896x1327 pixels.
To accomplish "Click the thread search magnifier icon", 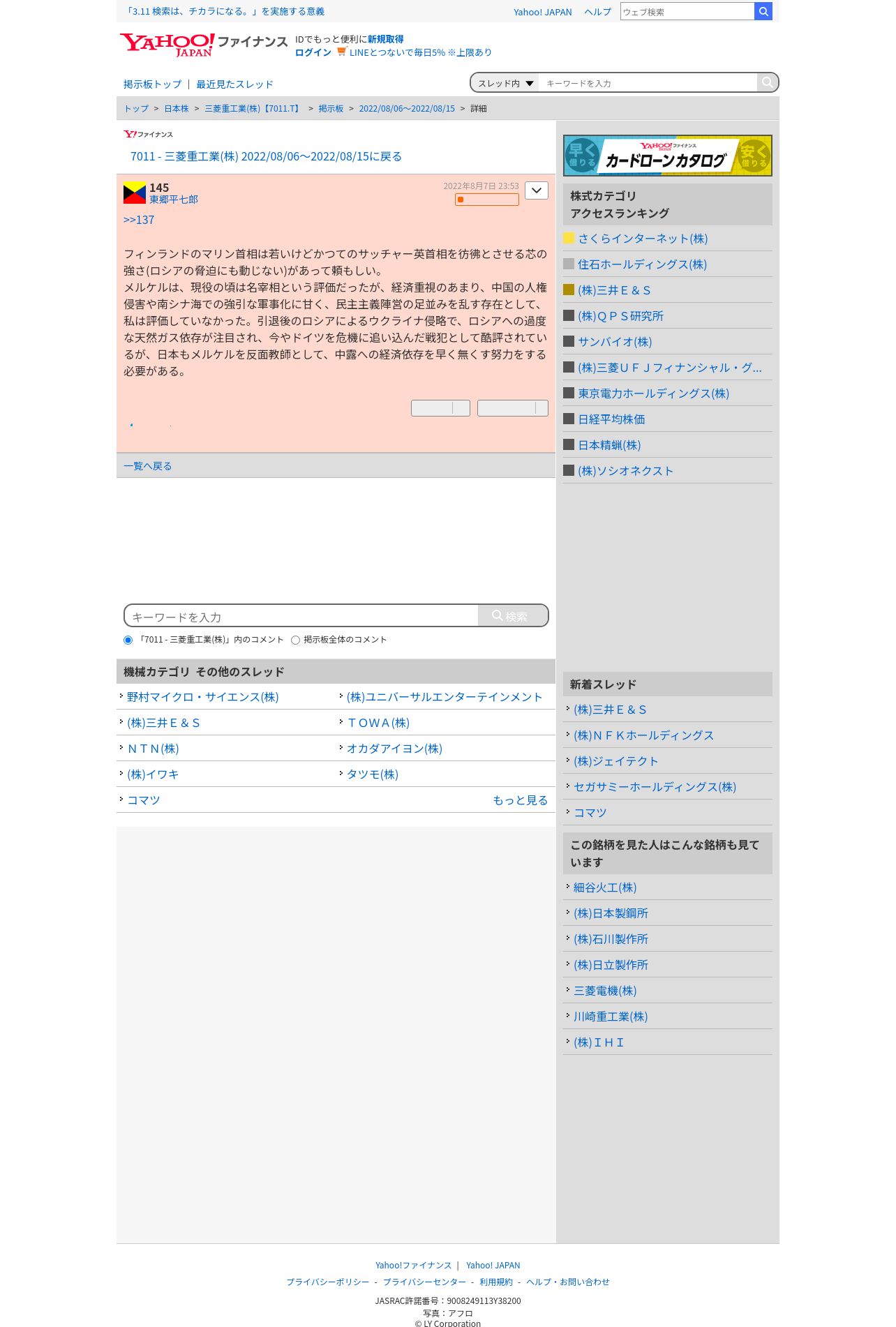I will point(767,82).
